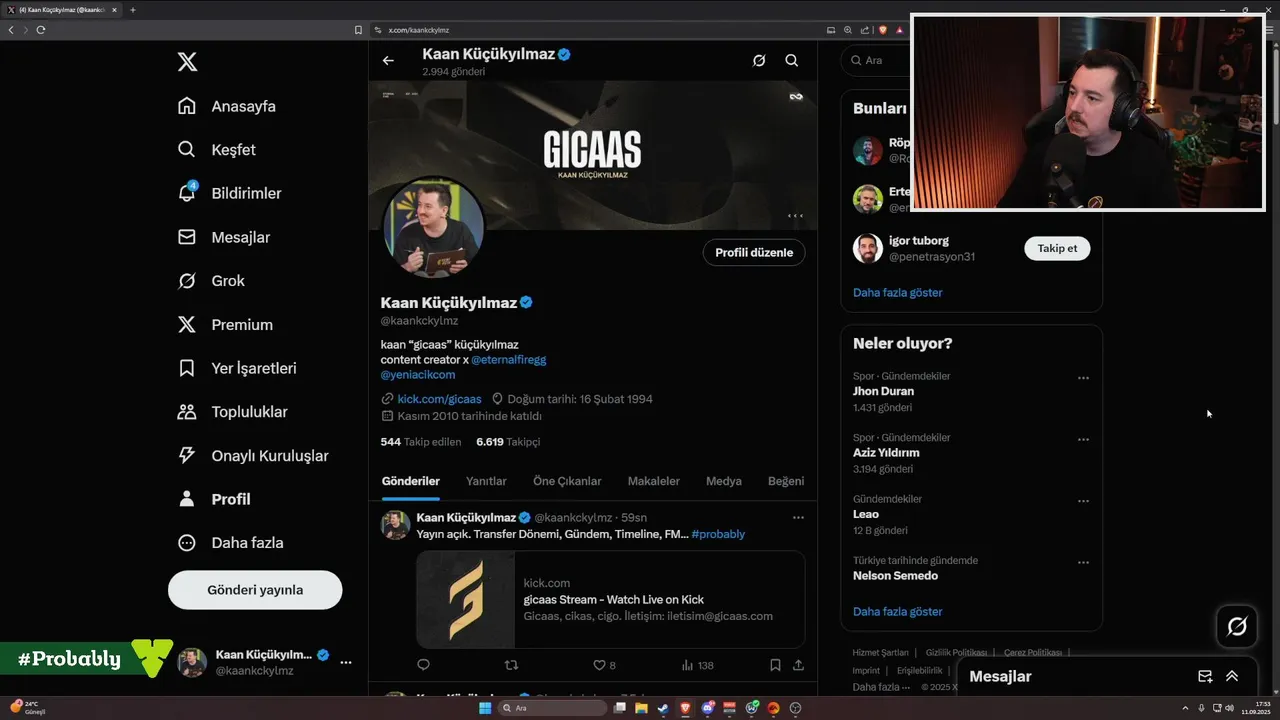Compose a new message in Mesajlar drawer
Screen dimensions: 1280x720
tap(1205, 677)
